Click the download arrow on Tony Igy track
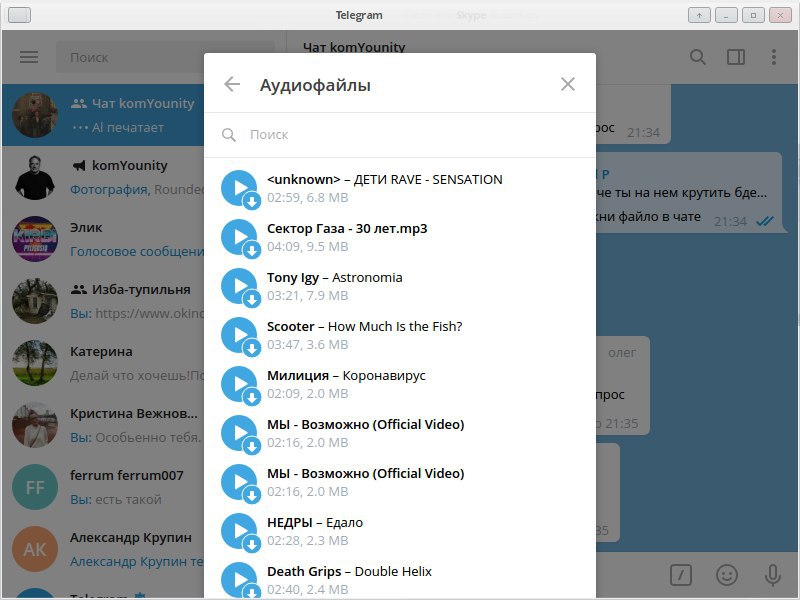Image resolution: width=800 pixels, height=600 pixels. click(x=252, y=299)
